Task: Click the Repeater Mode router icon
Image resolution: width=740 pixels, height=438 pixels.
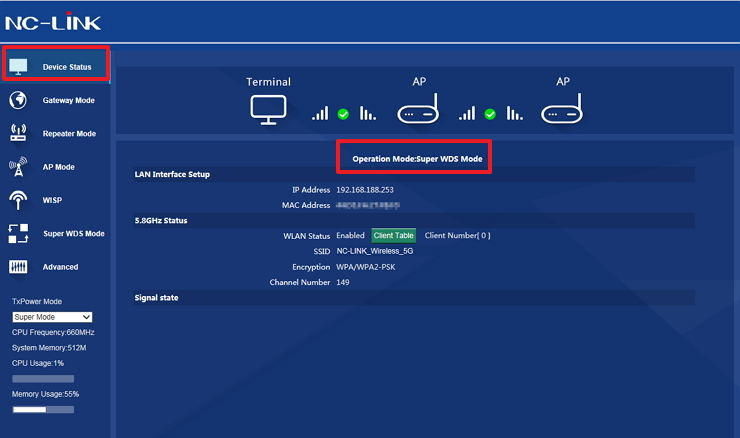Action: pyautogui.click(x=18, y=133)
